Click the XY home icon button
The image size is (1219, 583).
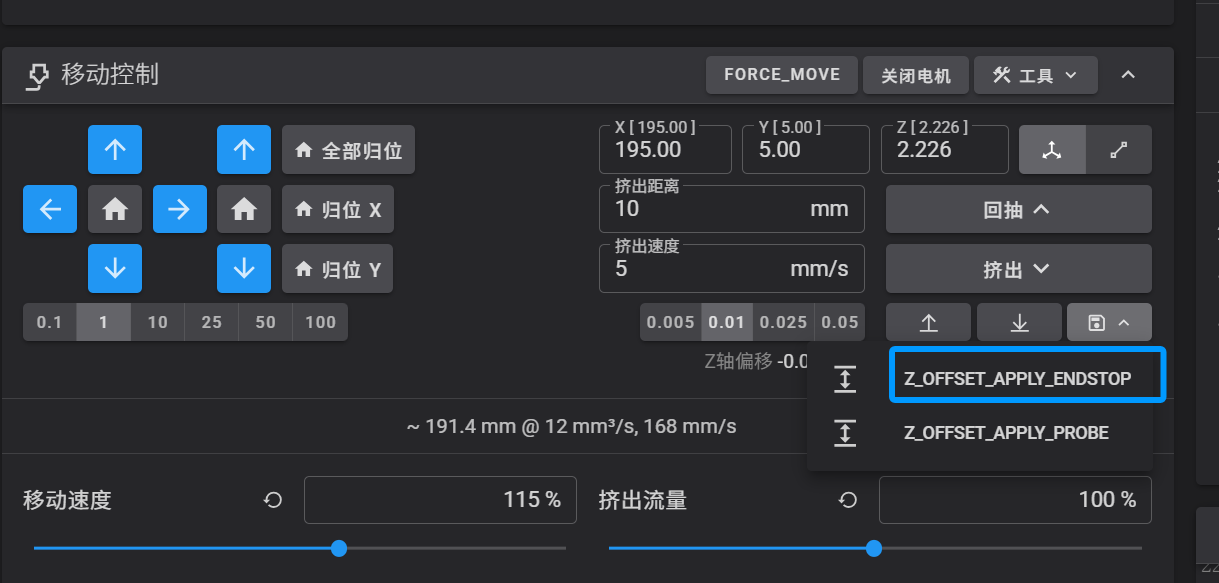click(115, 209)
